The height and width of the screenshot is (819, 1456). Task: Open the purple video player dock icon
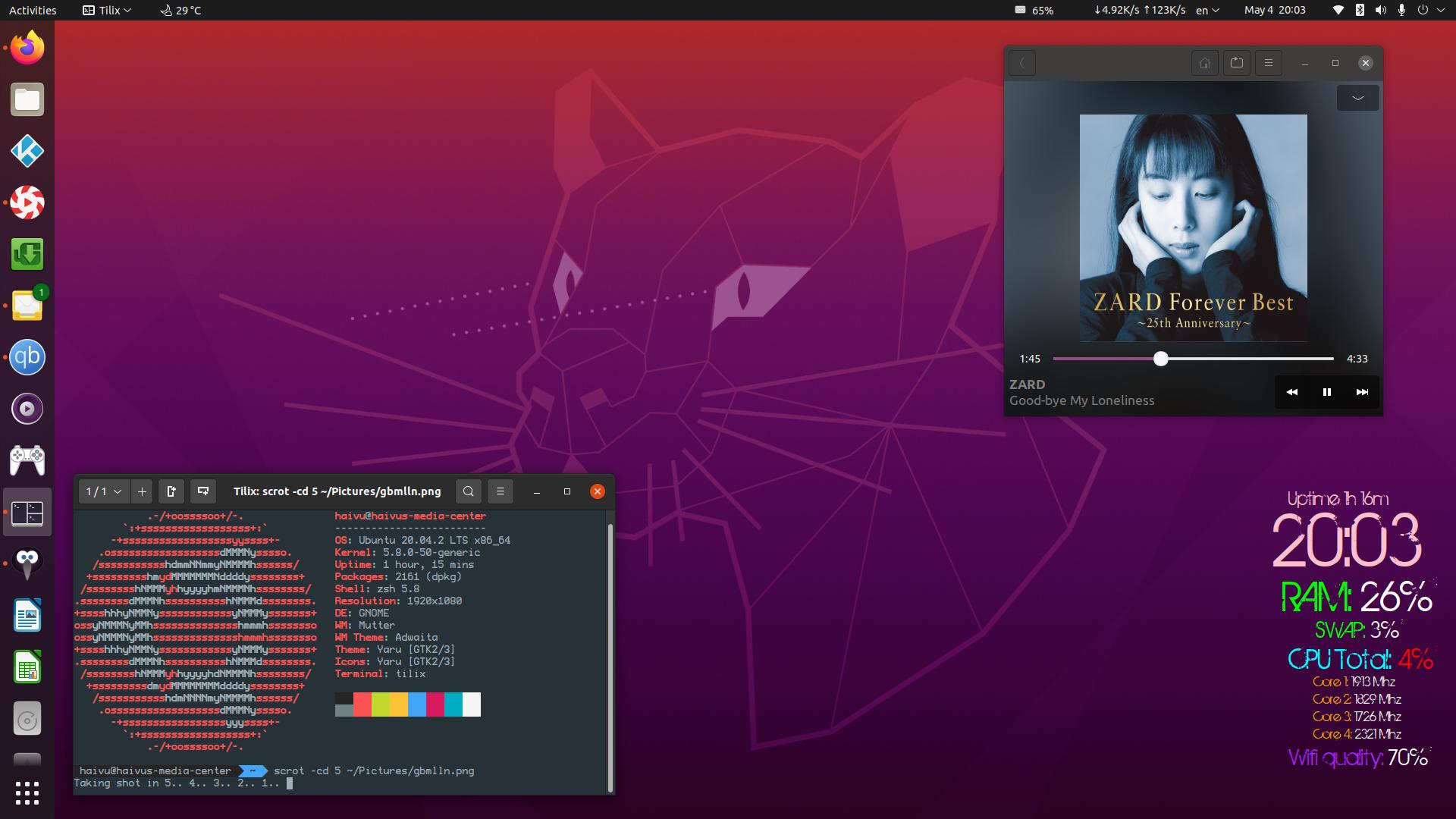pos(27,409)
